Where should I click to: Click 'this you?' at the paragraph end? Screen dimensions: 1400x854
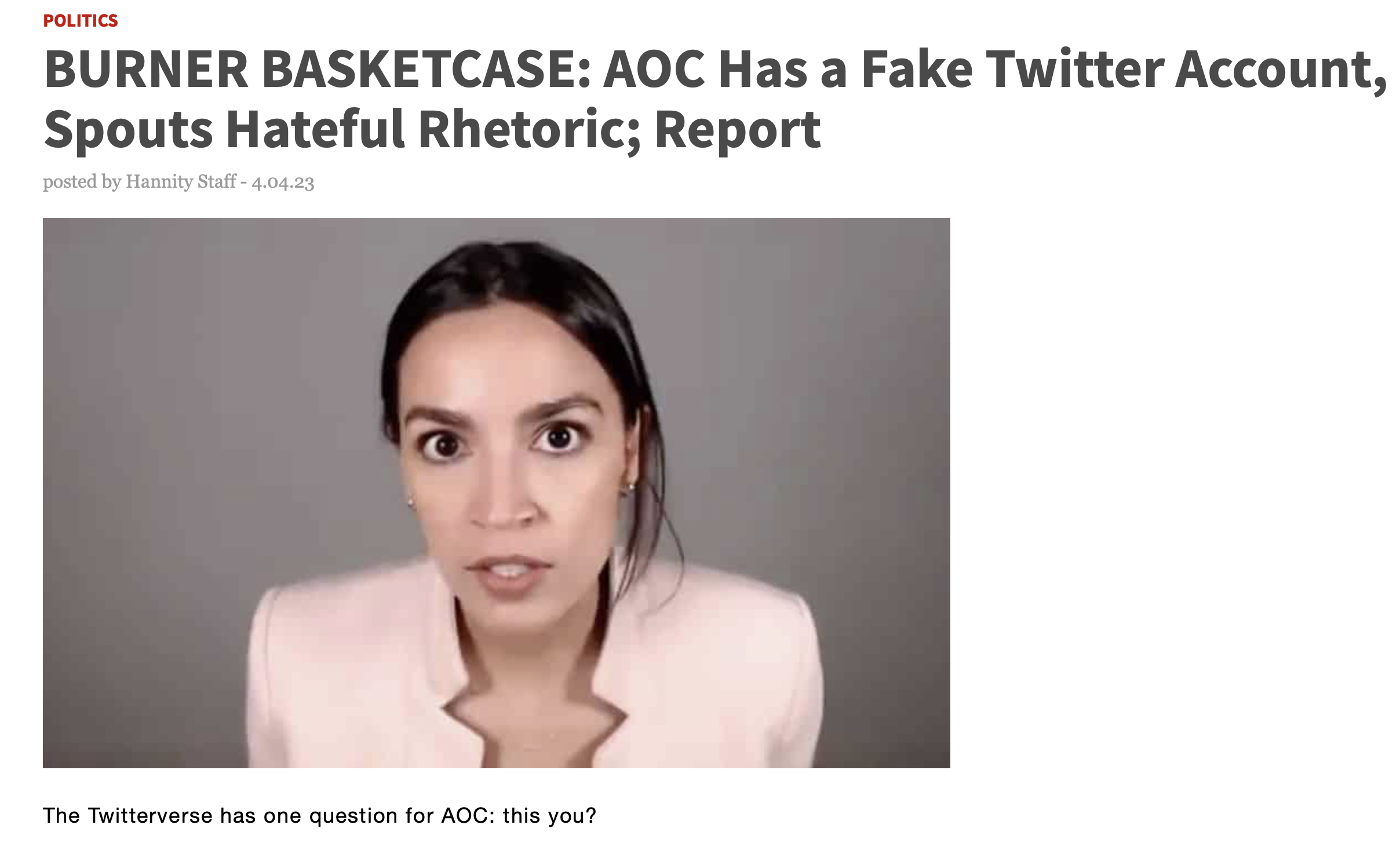pyautogui.click(x=549, y=816)
